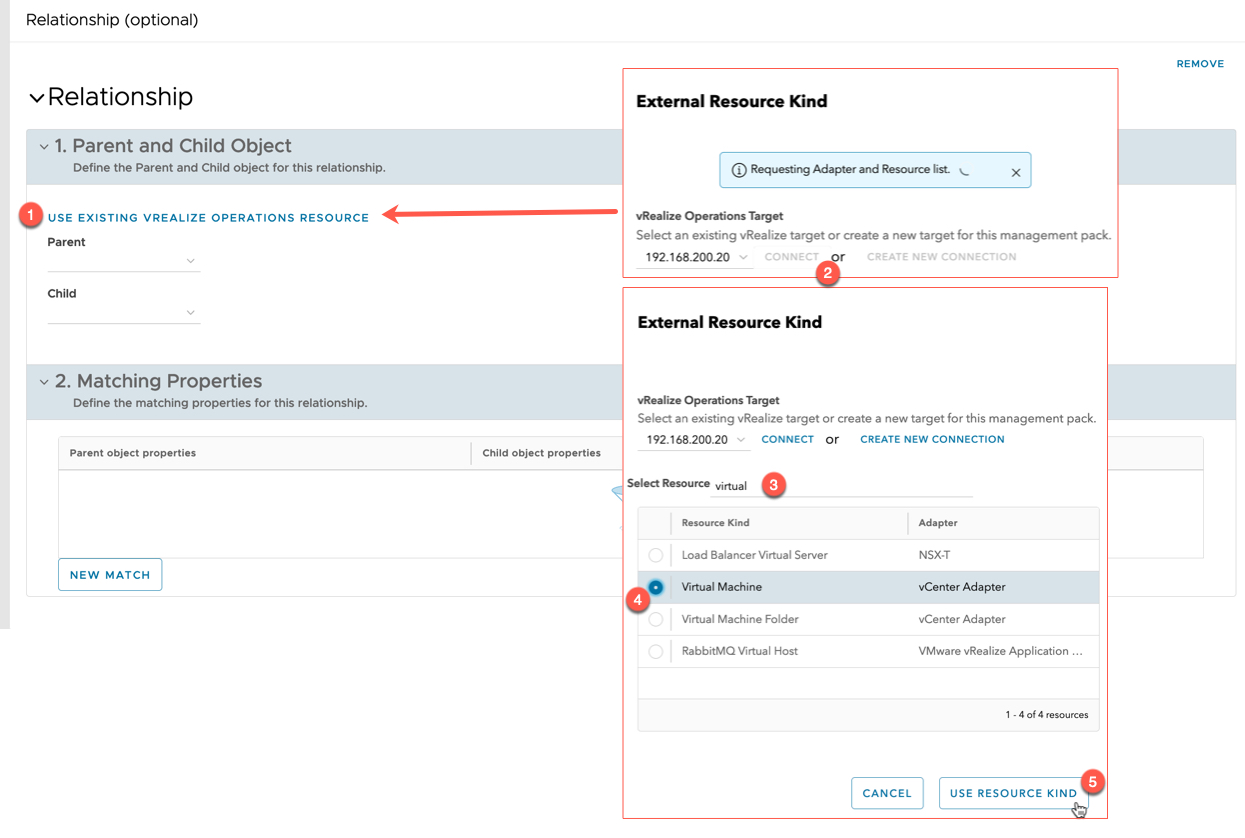Click the '1 - 4 of 4 resources' footer text
The height and width of the screenshot is (838, 1245).
tap(1046, 715)
